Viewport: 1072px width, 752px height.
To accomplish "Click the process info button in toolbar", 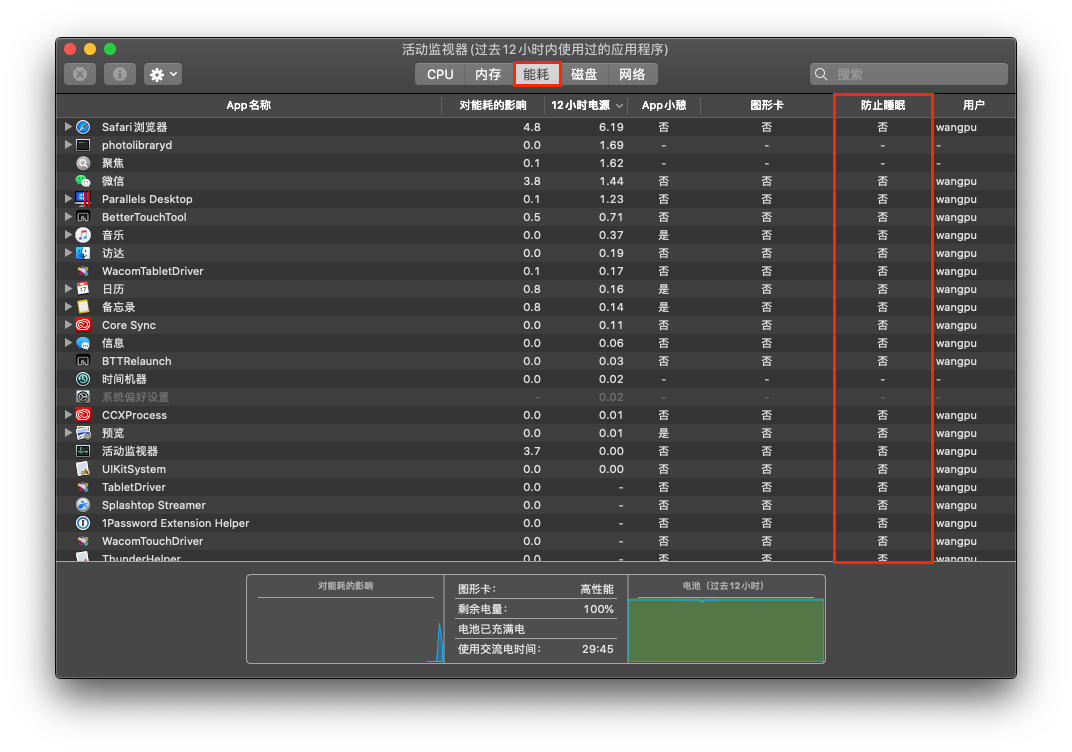I will [x=120, y=74].
